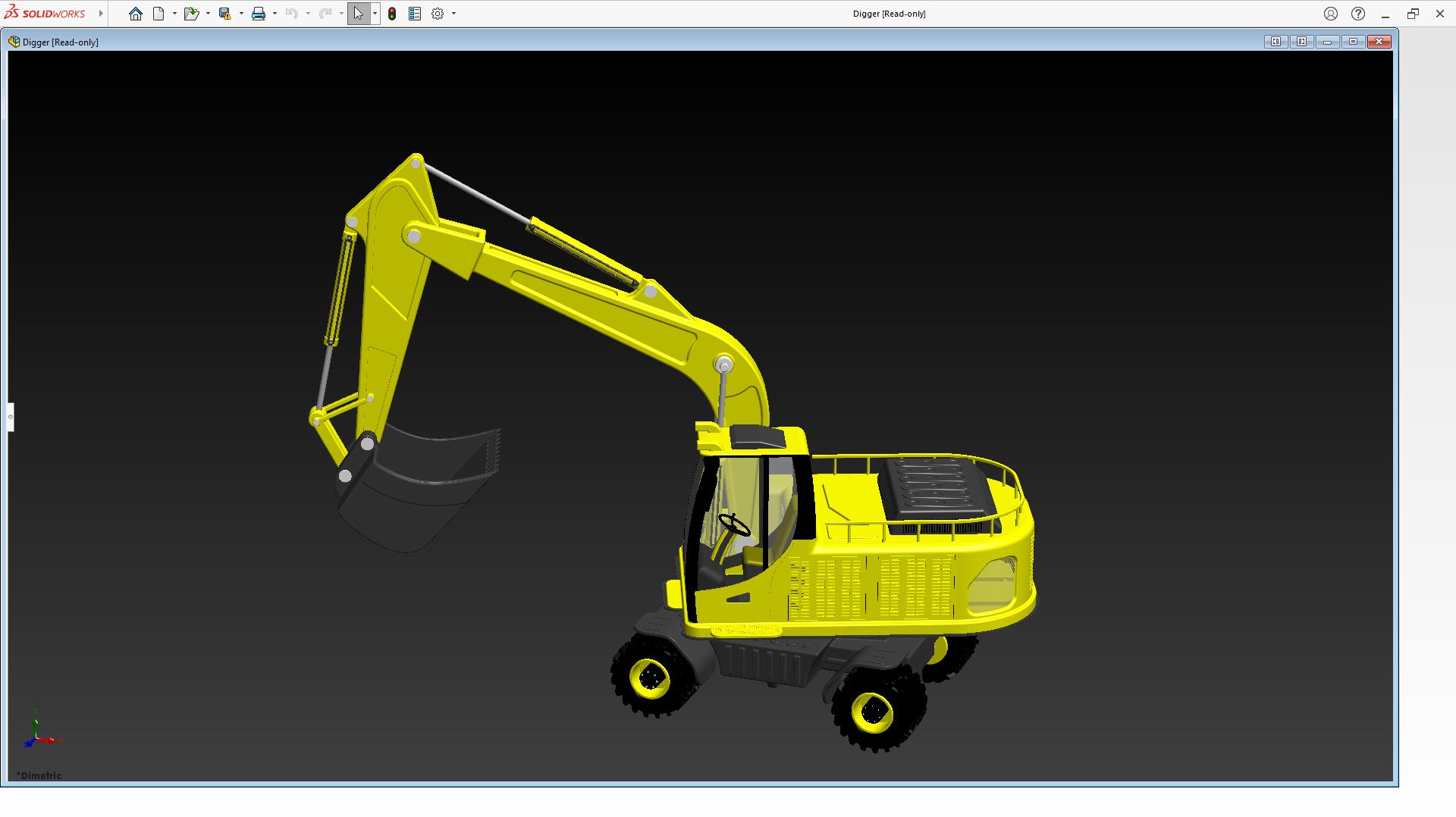Expand the SOLIDWORKS menu flyout arrow
1456x817 pixels.
pos(101,14)
